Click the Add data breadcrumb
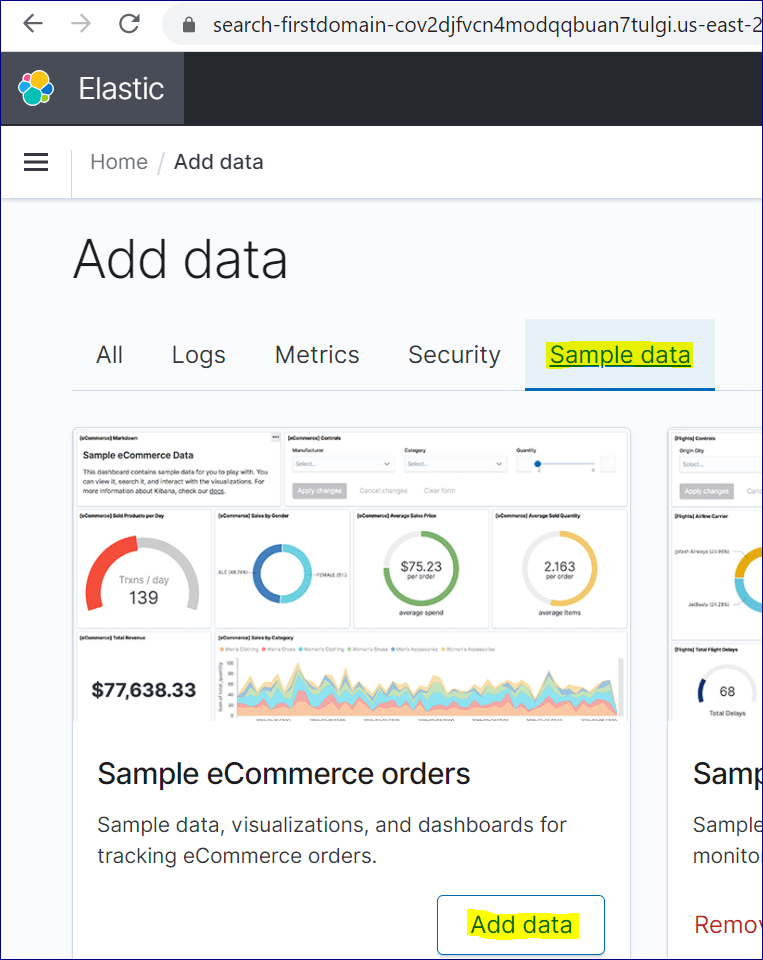The width and height of the screenshot is (763, 960). (219, 162)
